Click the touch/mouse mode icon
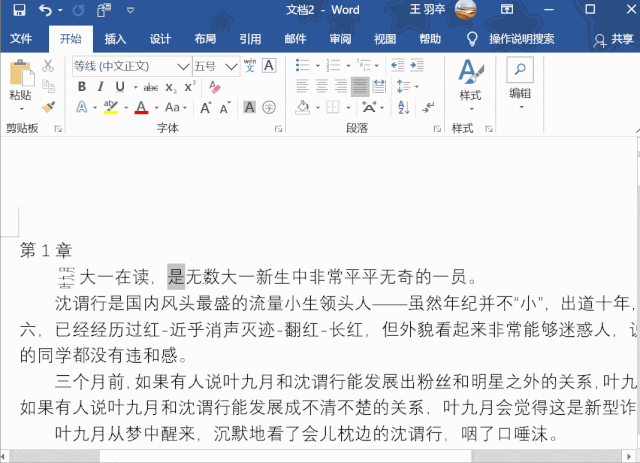 click(104, 10)
